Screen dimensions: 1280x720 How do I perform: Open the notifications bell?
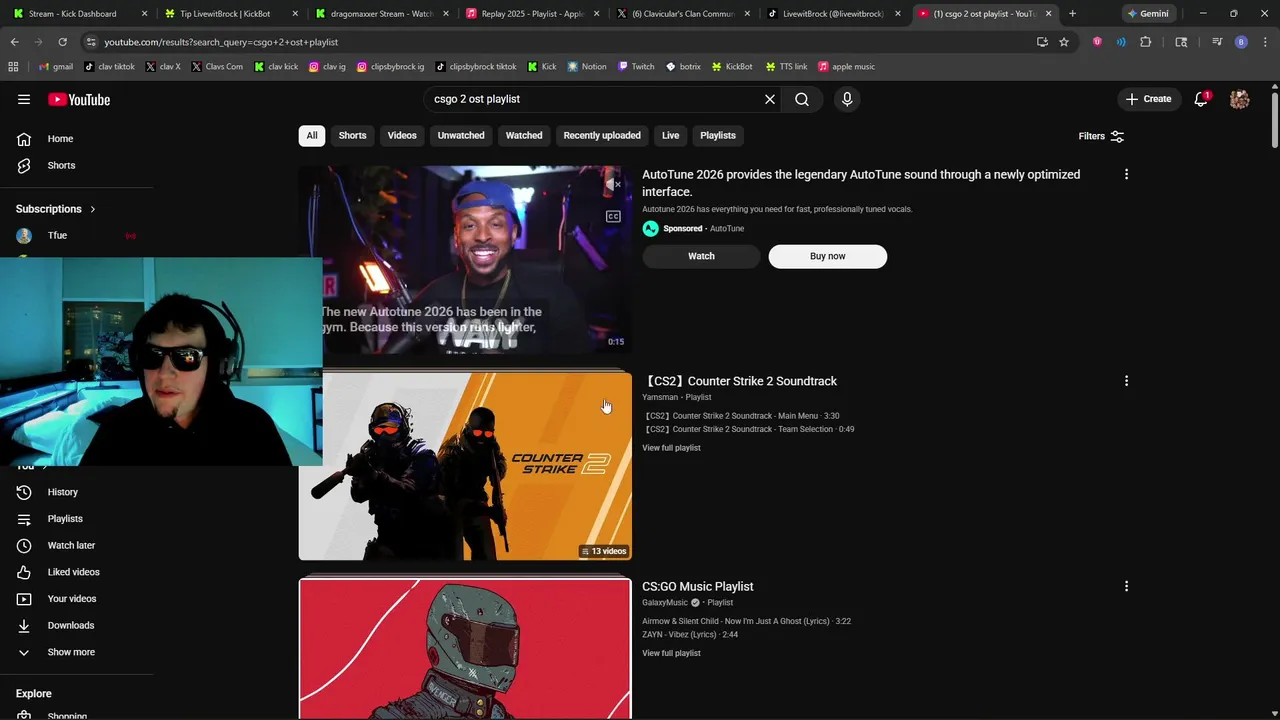coord(1202,99)
